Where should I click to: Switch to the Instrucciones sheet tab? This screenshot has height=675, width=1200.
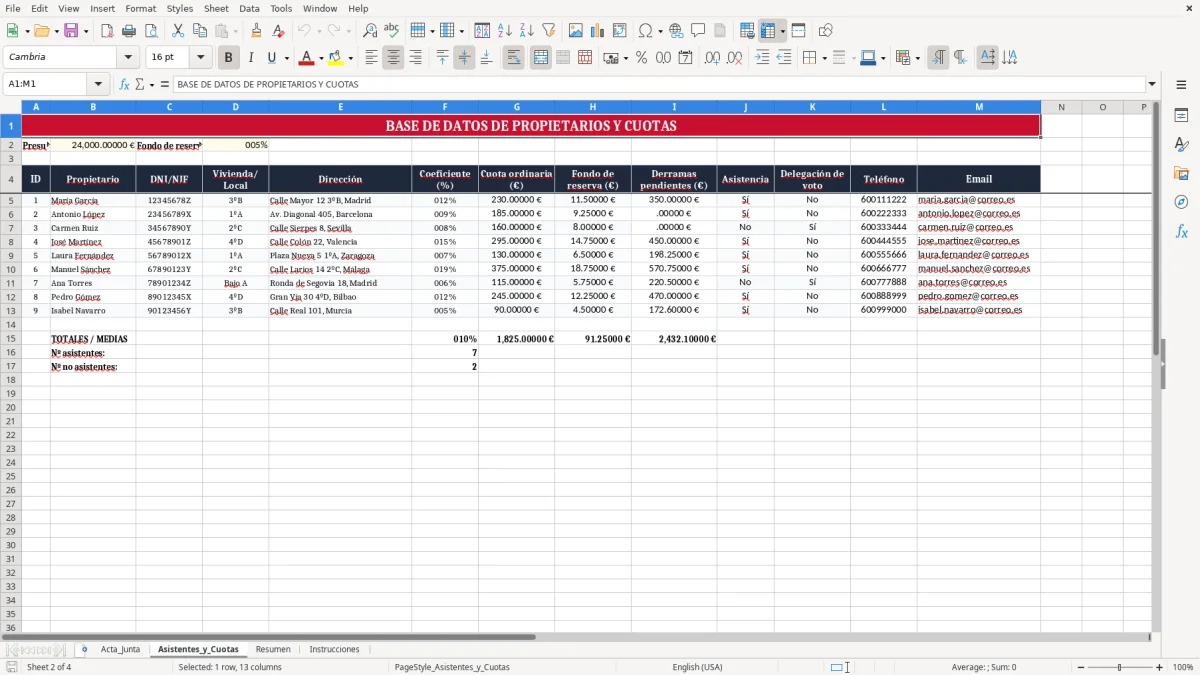[334, 649]
